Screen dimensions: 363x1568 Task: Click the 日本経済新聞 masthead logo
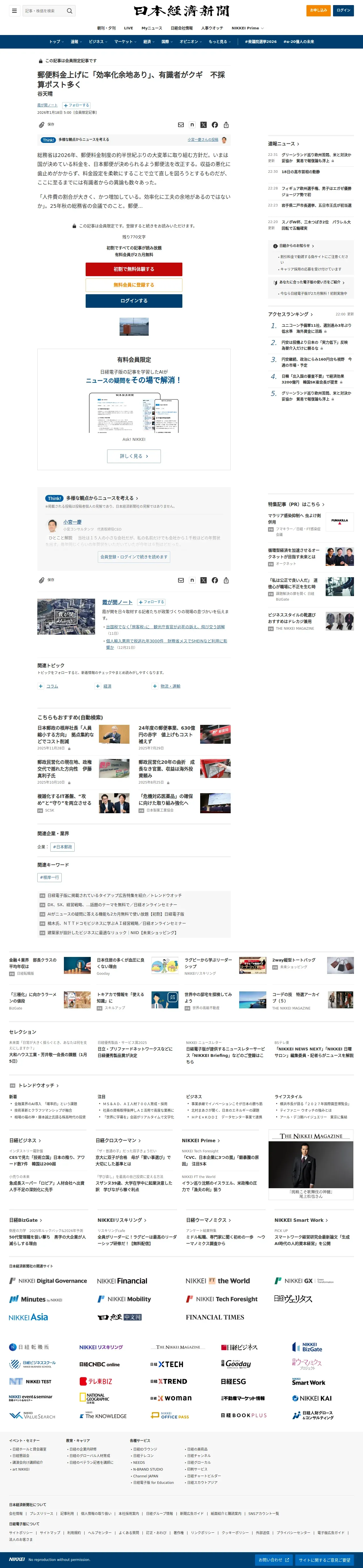click(x=181, y=11)
